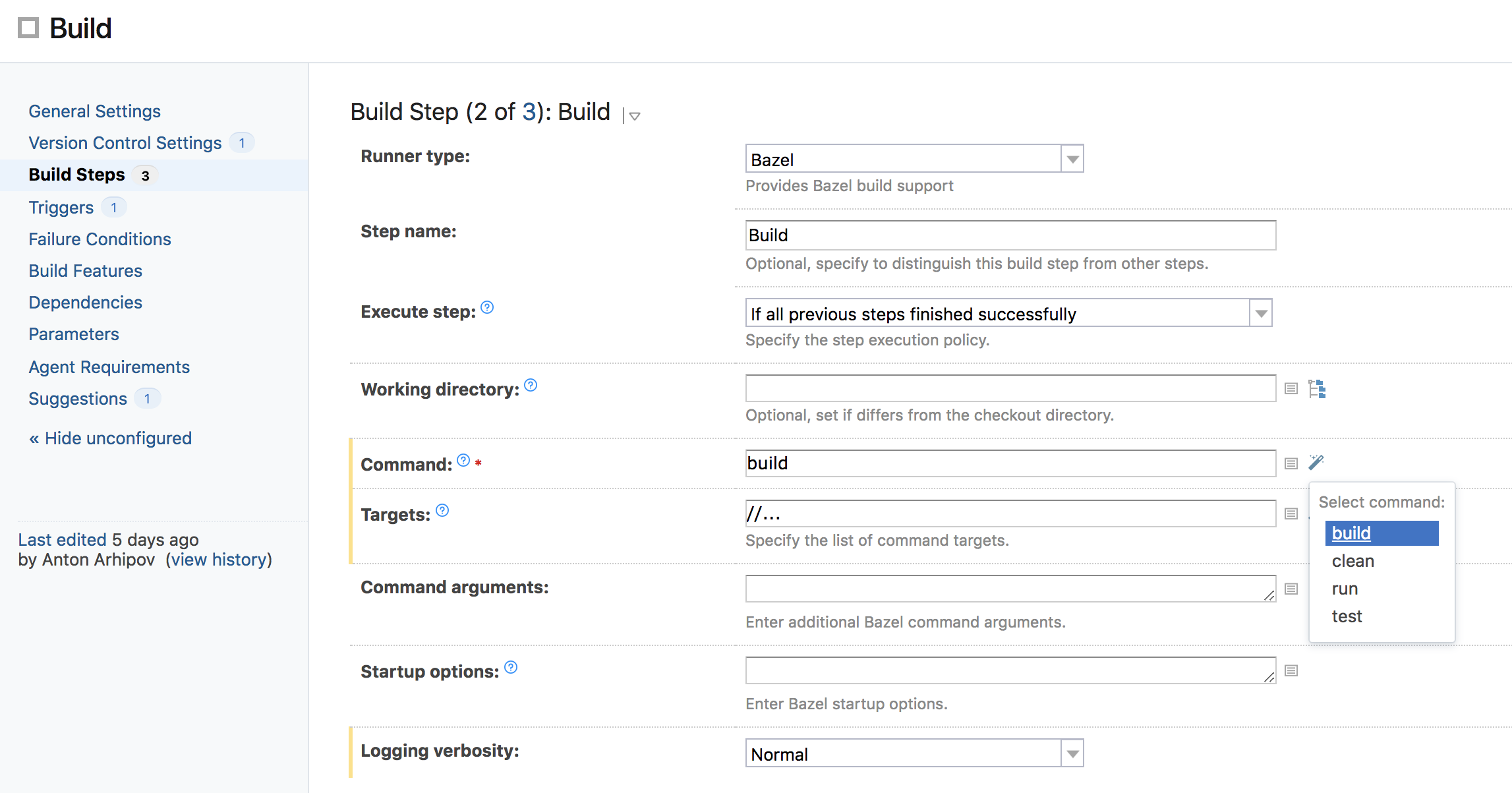
Task: Open the command selector wand beside Command field
Action: pyautogui.click(x=1316, y=462)
